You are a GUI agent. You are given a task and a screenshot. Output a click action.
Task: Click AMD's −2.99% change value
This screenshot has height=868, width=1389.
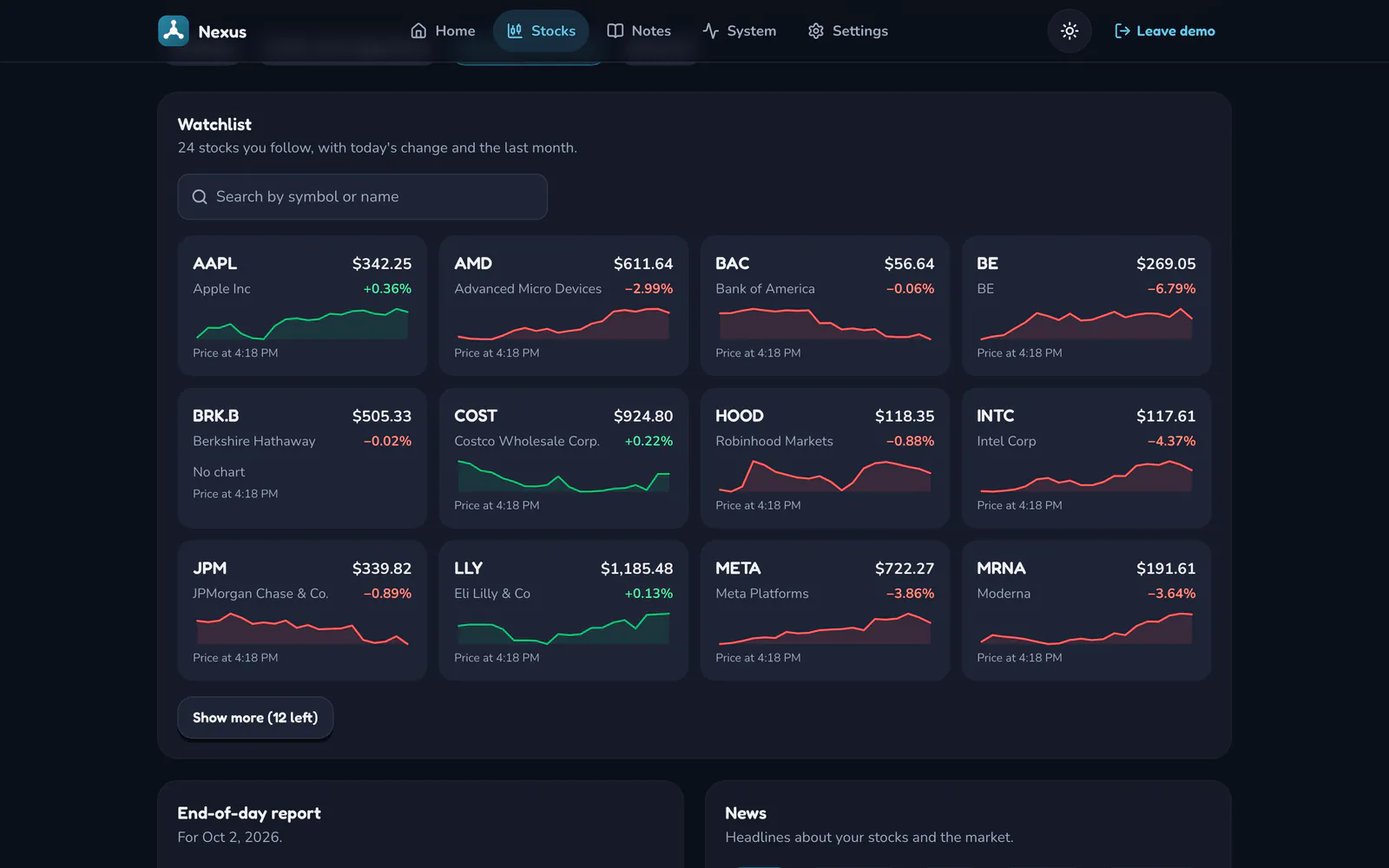click(x=648, y=289)
